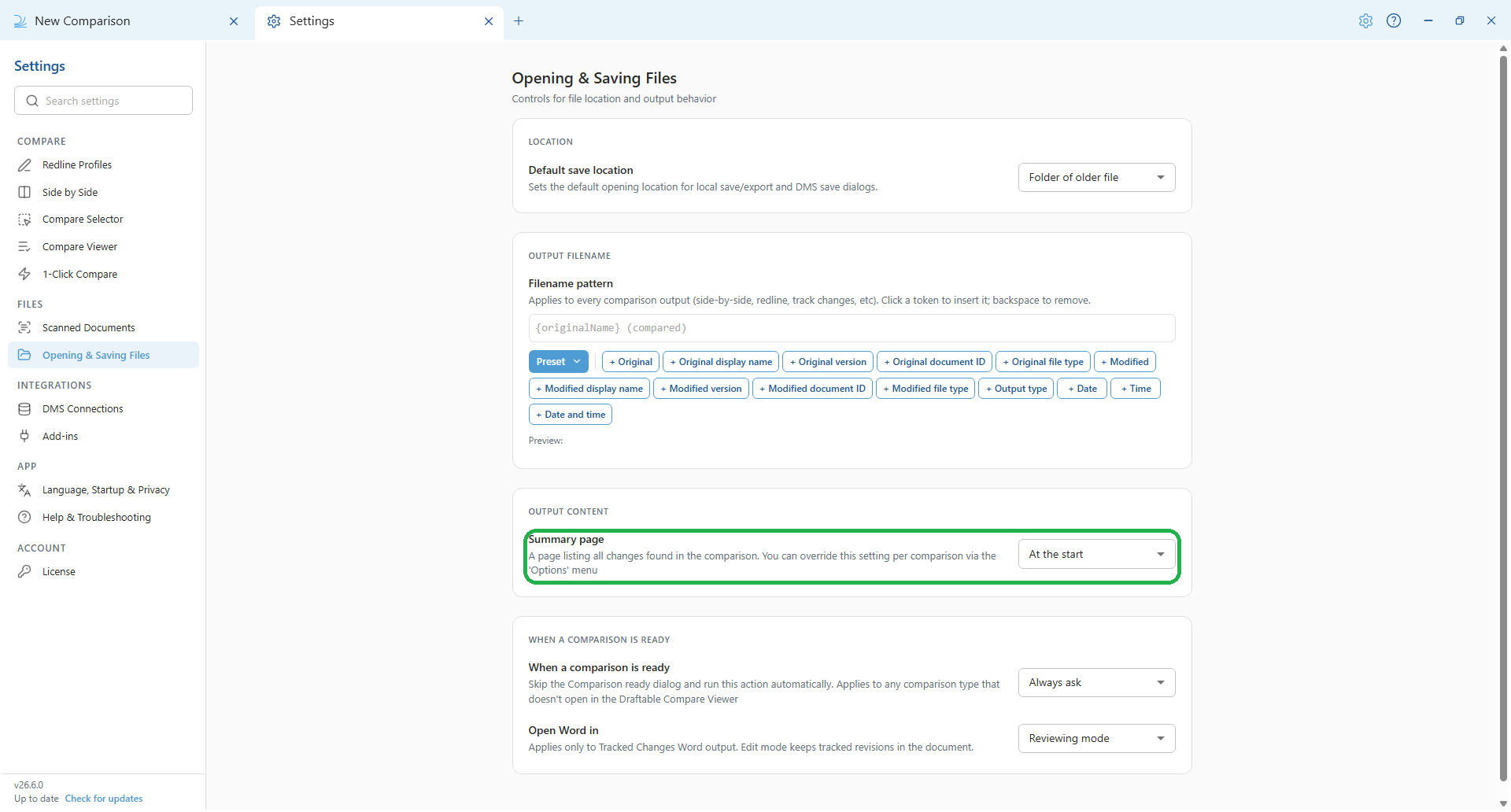Screen dimensions: 1511x812
Task: Open the Summary page dropdown
Action: tap(1096, 555)
